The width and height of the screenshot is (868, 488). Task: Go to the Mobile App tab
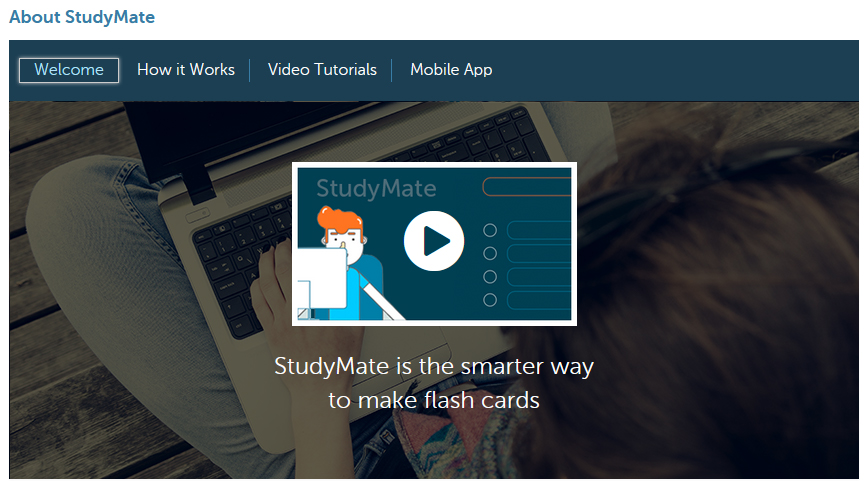[451, 70]
